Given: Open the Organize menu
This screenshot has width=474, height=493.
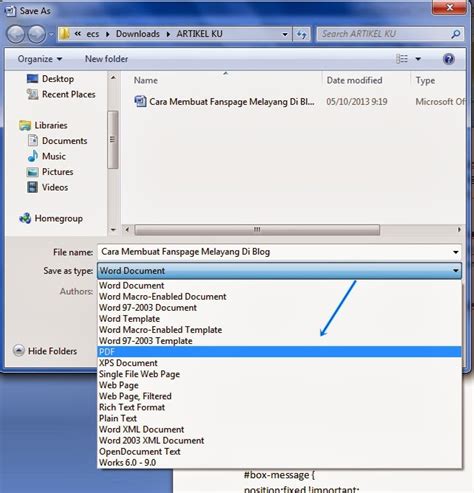Looking at the screenshot, I should 40,59.
